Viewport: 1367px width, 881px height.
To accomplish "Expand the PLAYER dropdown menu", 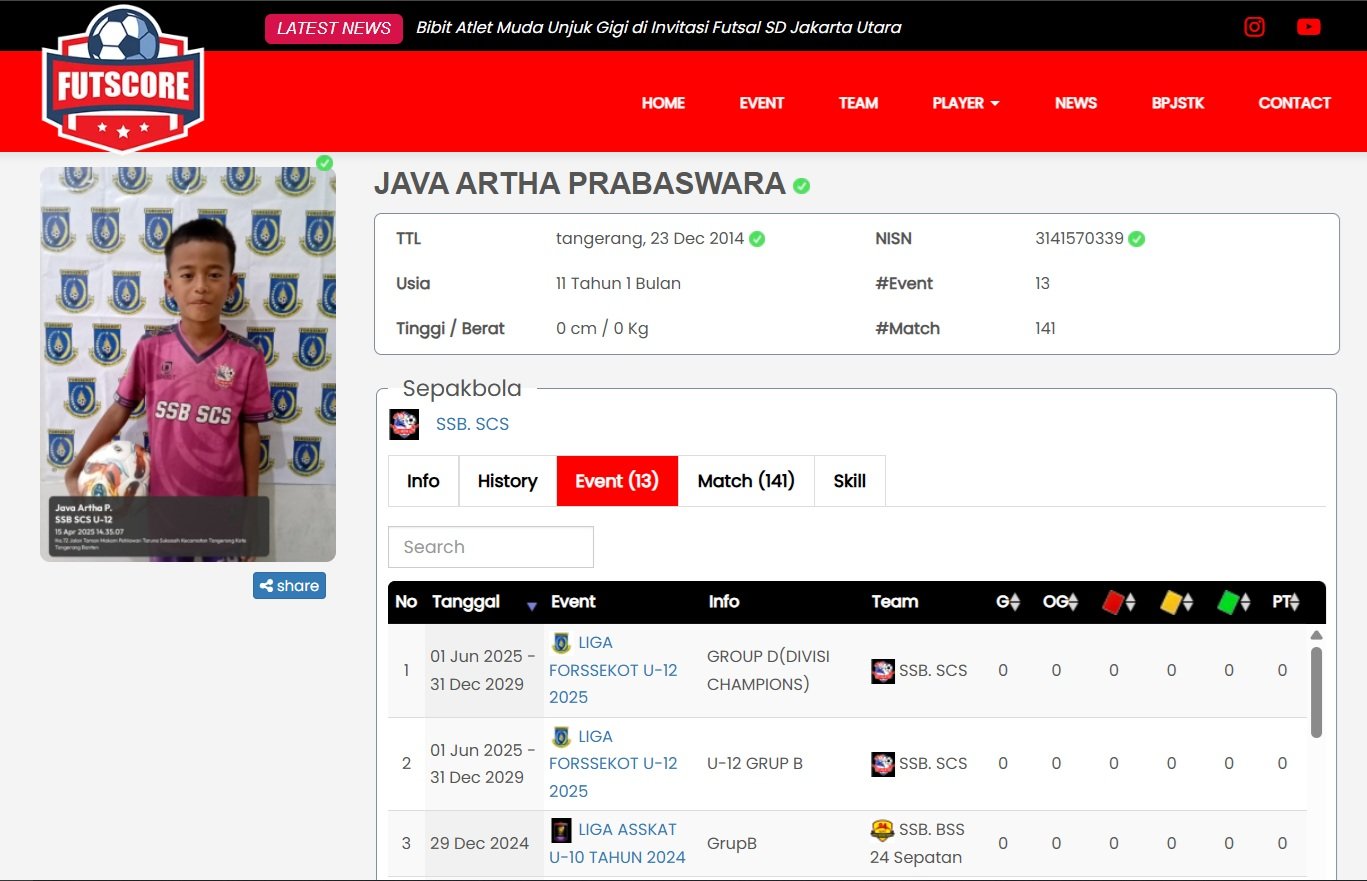I will tap(965, 103).
